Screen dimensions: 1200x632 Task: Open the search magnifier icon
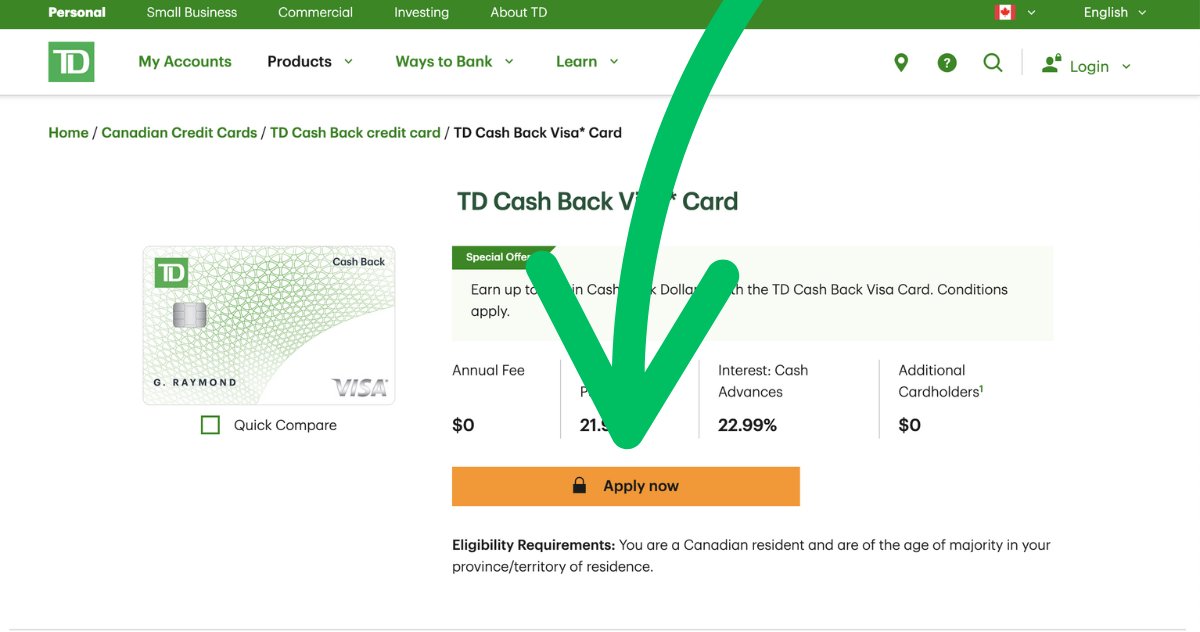(x=992, y=63)
